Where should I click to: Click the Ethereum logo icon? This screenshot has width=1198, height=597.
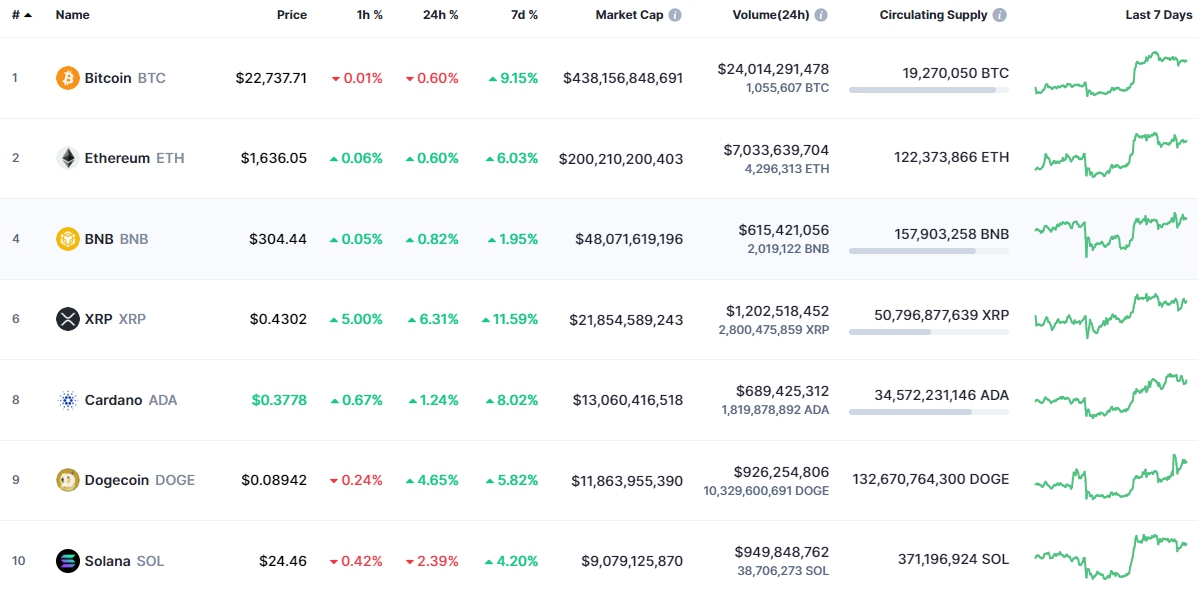67,158
